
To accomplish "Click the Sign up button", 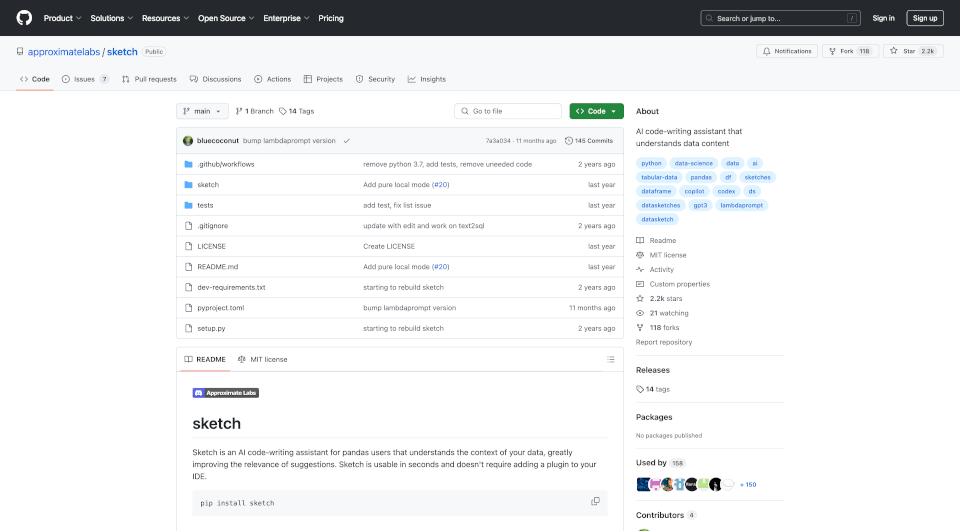I will (x=924, y=18).
